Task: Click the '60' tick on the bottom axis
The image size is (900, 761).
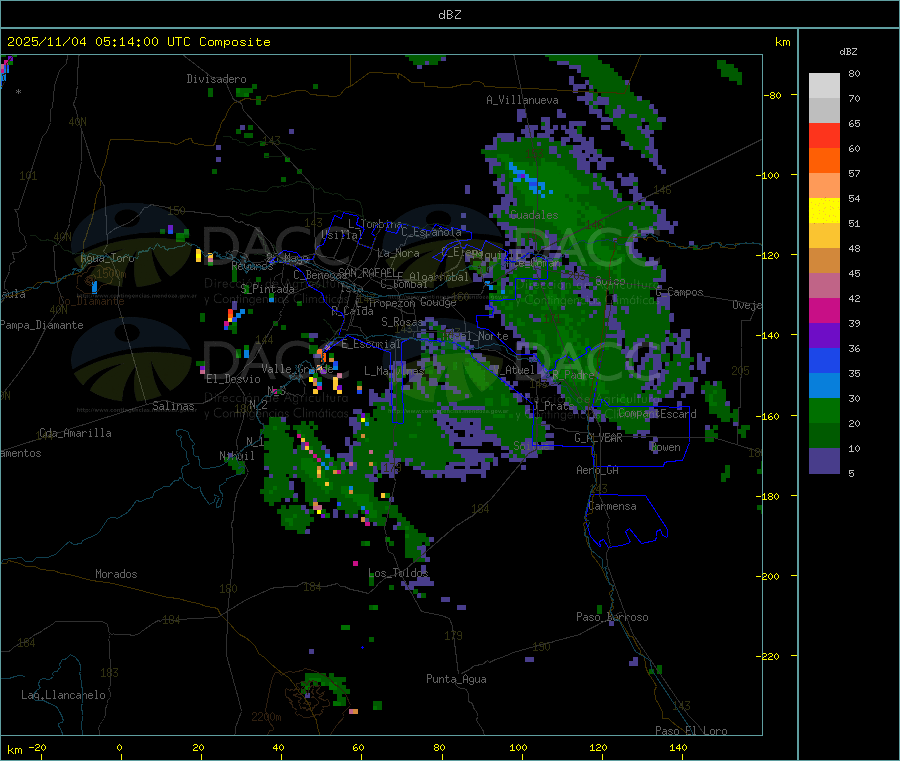Action: pyautogui.click(x=358, y=748)
